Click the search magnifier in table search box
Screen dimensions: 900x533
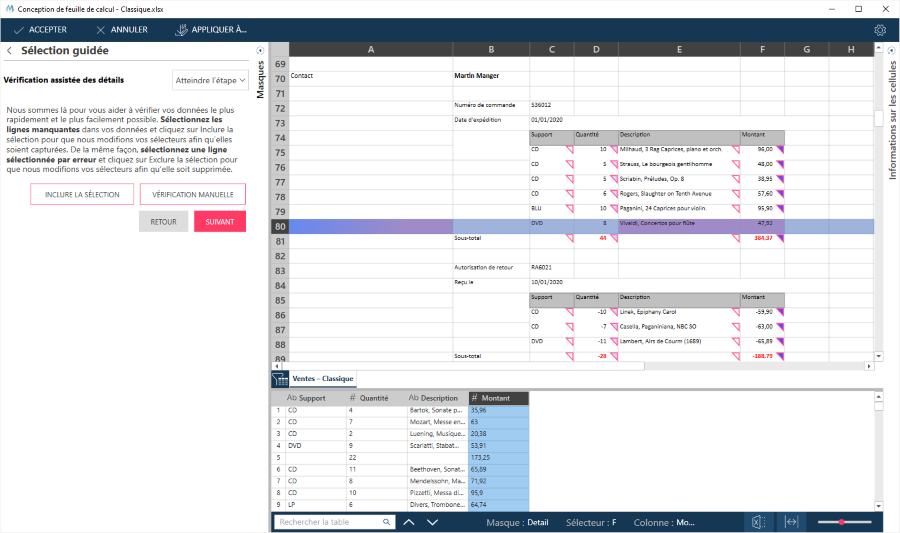387,522
